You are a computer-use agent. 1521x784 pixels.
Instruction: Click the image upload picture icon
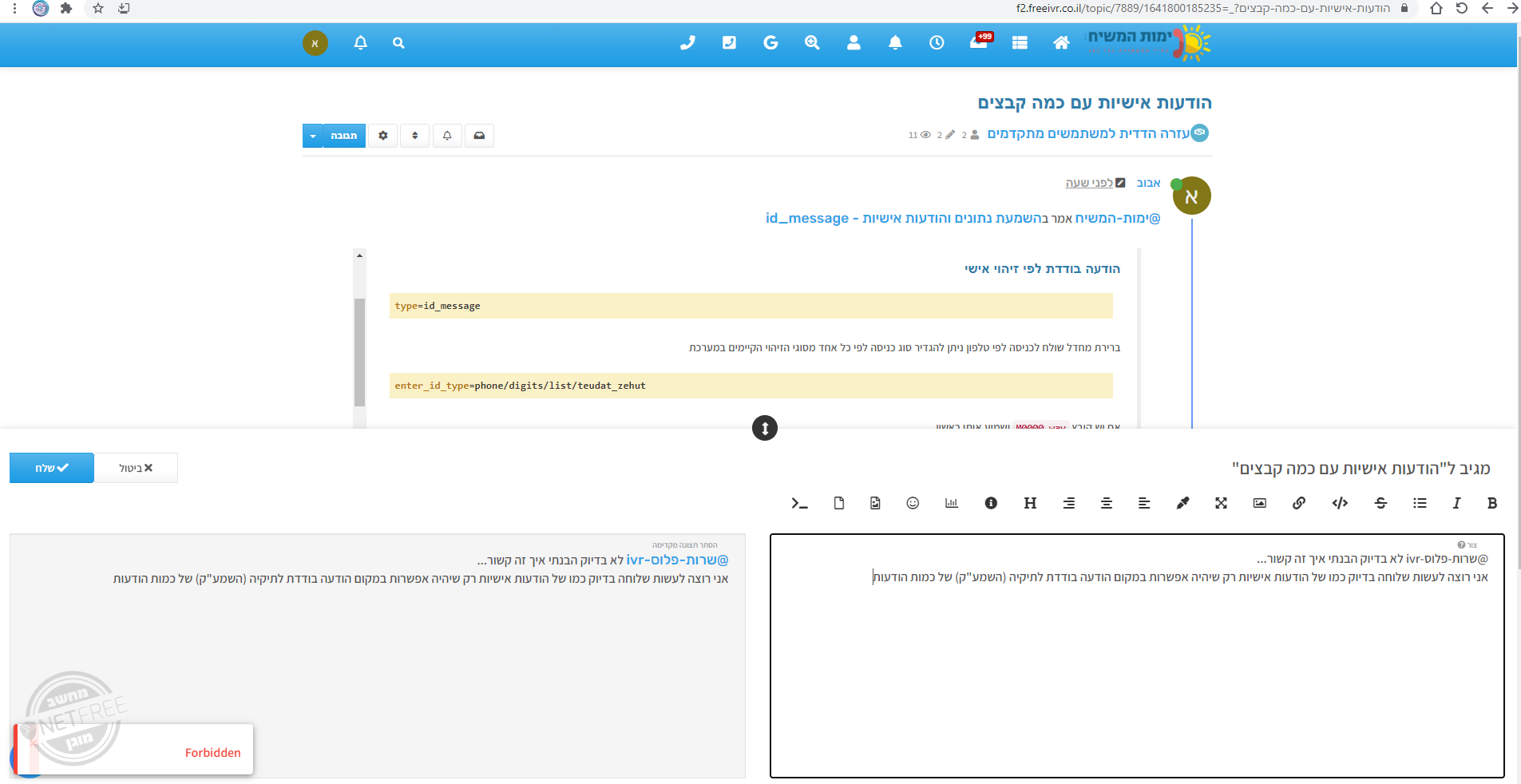click(x=1260, y=503)
